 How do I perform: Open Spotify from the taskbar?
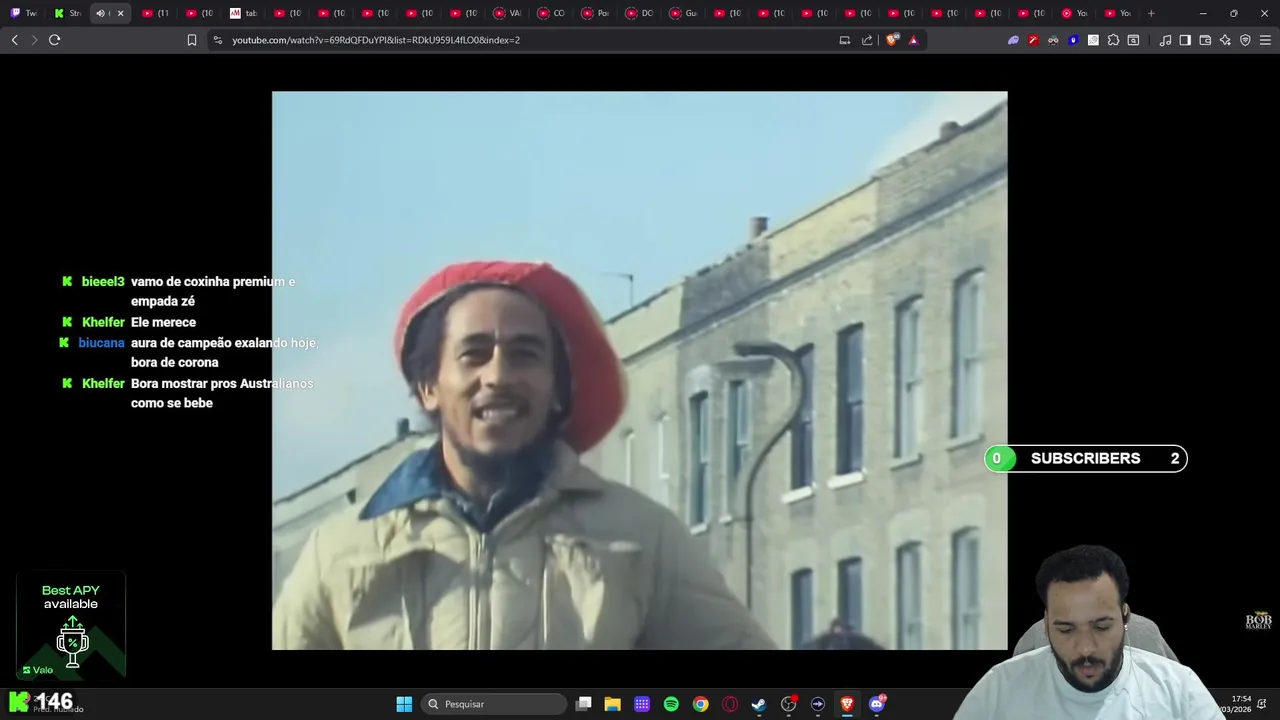point(671,704)
